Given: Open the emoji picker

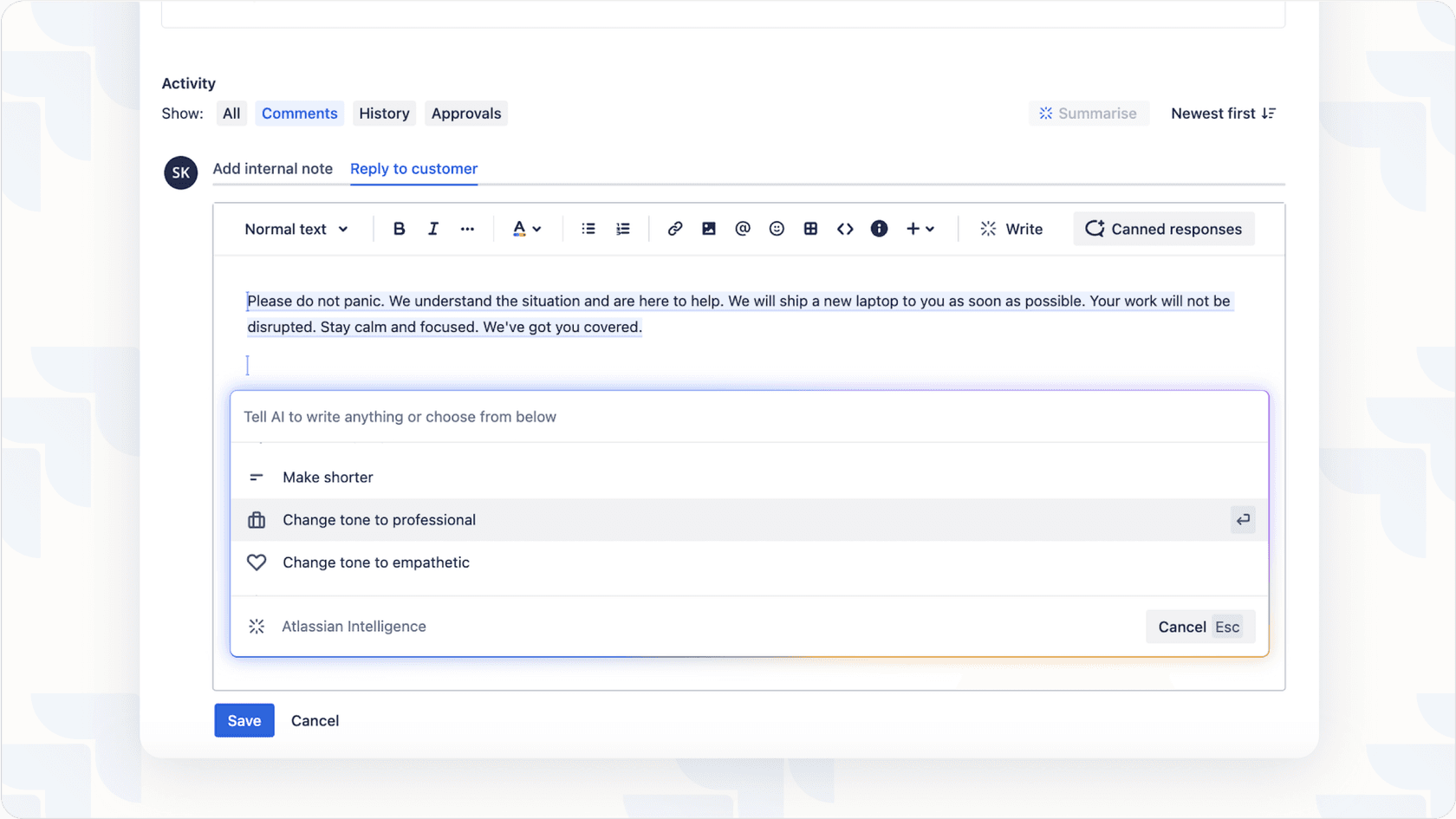Looking at the screenshot, I should 776,228.
